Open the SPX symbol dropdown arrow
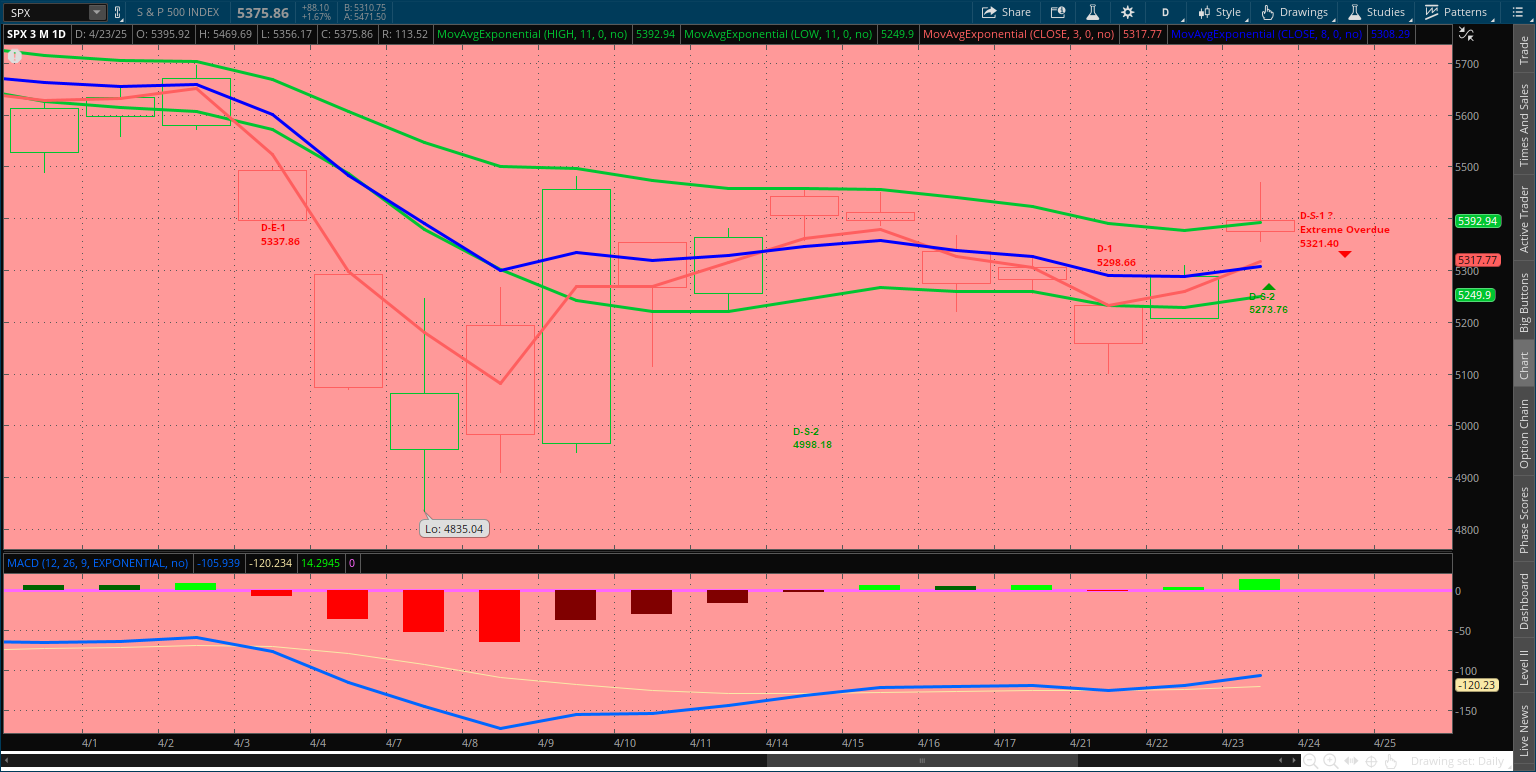Image resolution: width=1536 pixels, height=772 pixels. (x=96, y=12)
